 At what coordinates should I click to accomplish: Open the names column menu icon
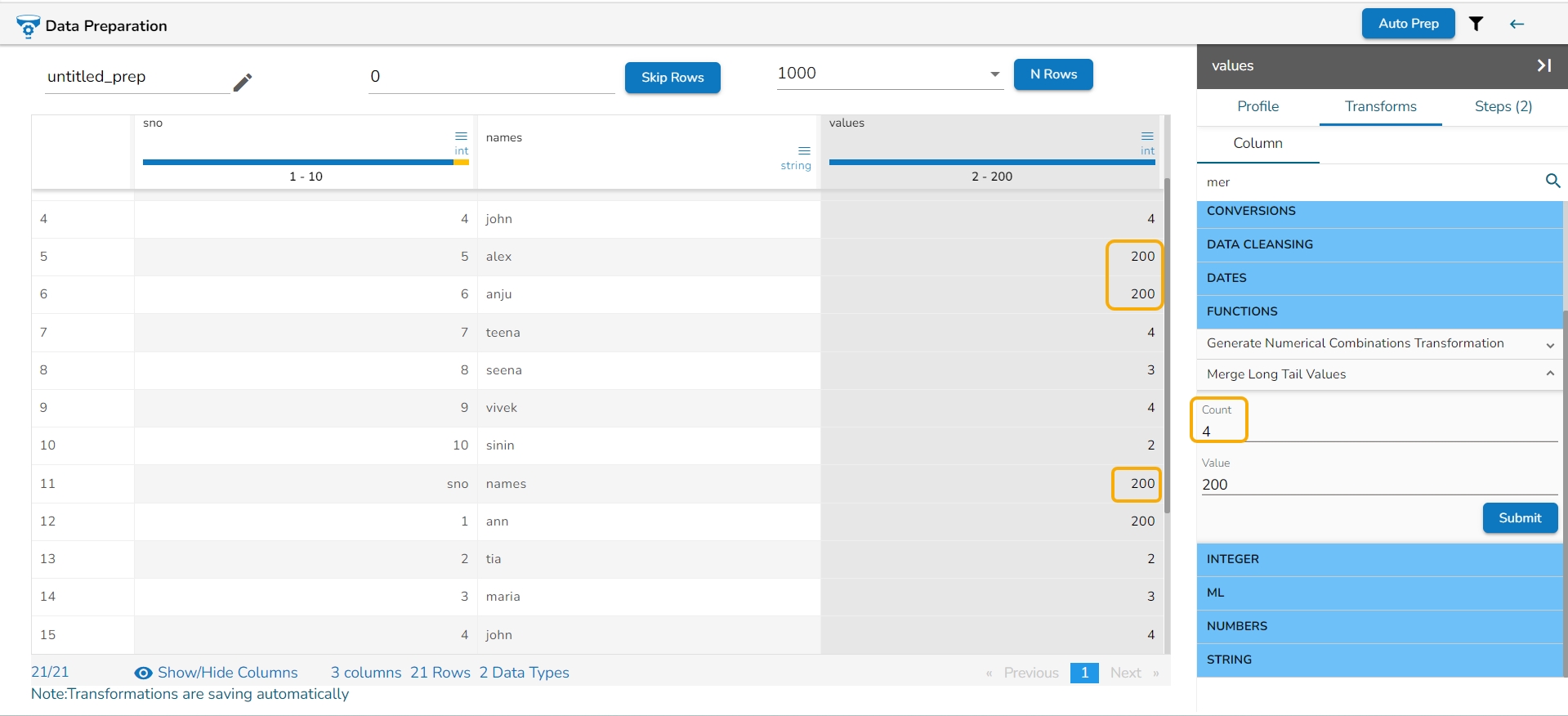[x=804, y=151]
